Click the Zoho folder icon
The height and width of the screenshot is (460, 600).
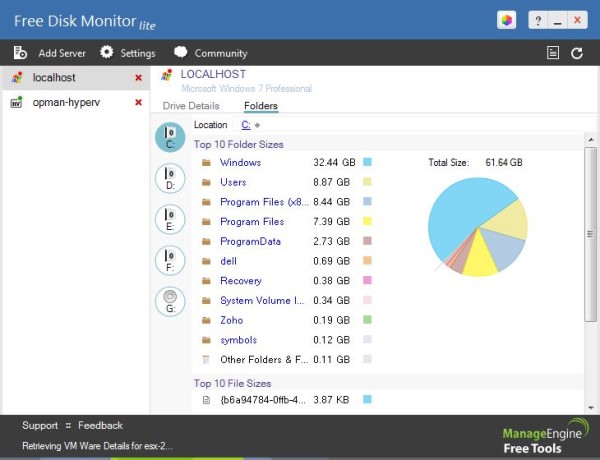click(206, 320)
